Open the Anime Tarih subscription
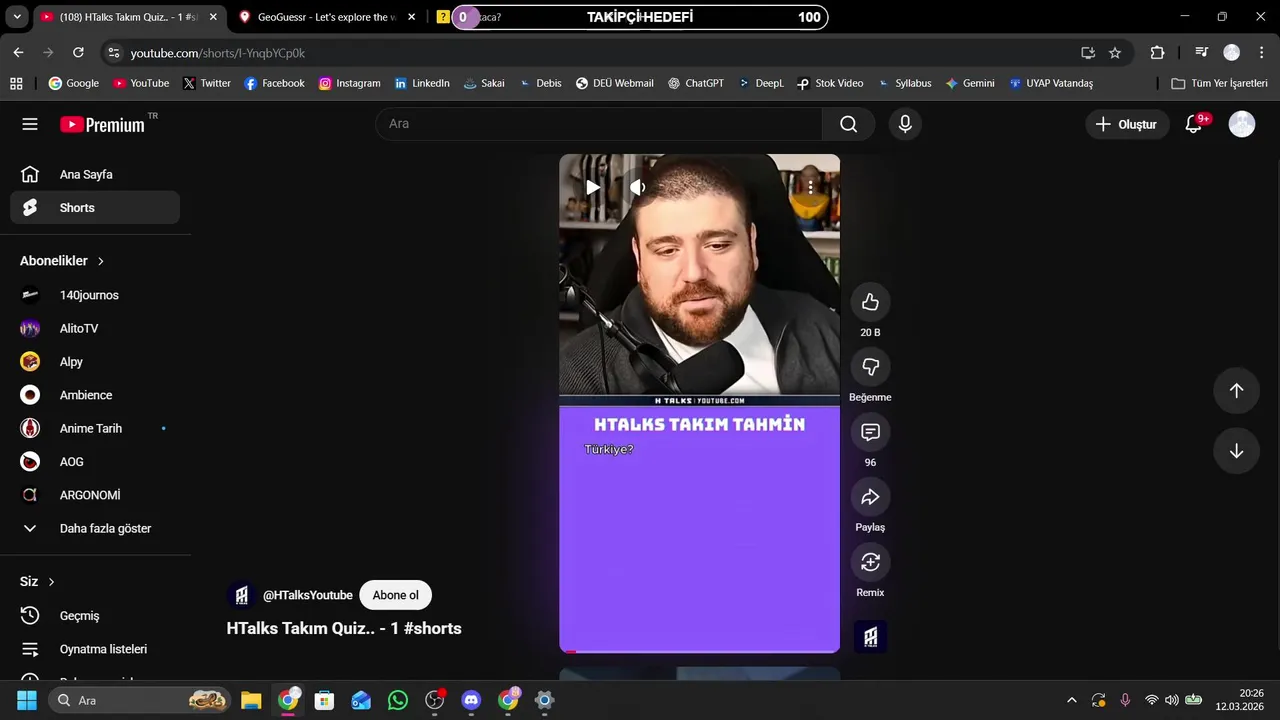The image size is (1280, 720). [x=95, y=428]
